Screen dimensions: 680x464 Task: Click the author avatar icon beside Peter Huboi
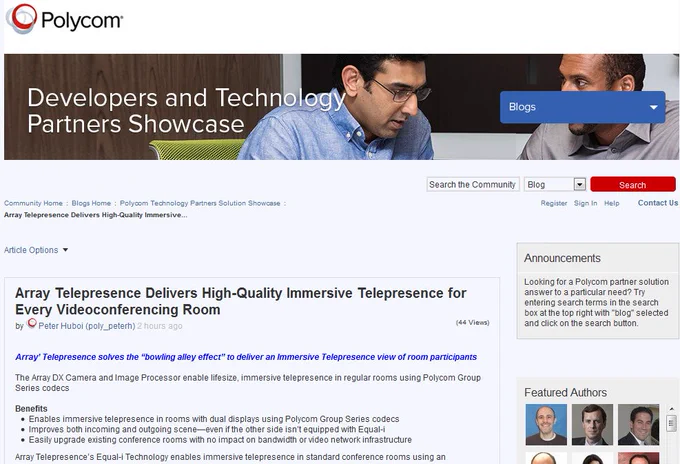[31, 323]
